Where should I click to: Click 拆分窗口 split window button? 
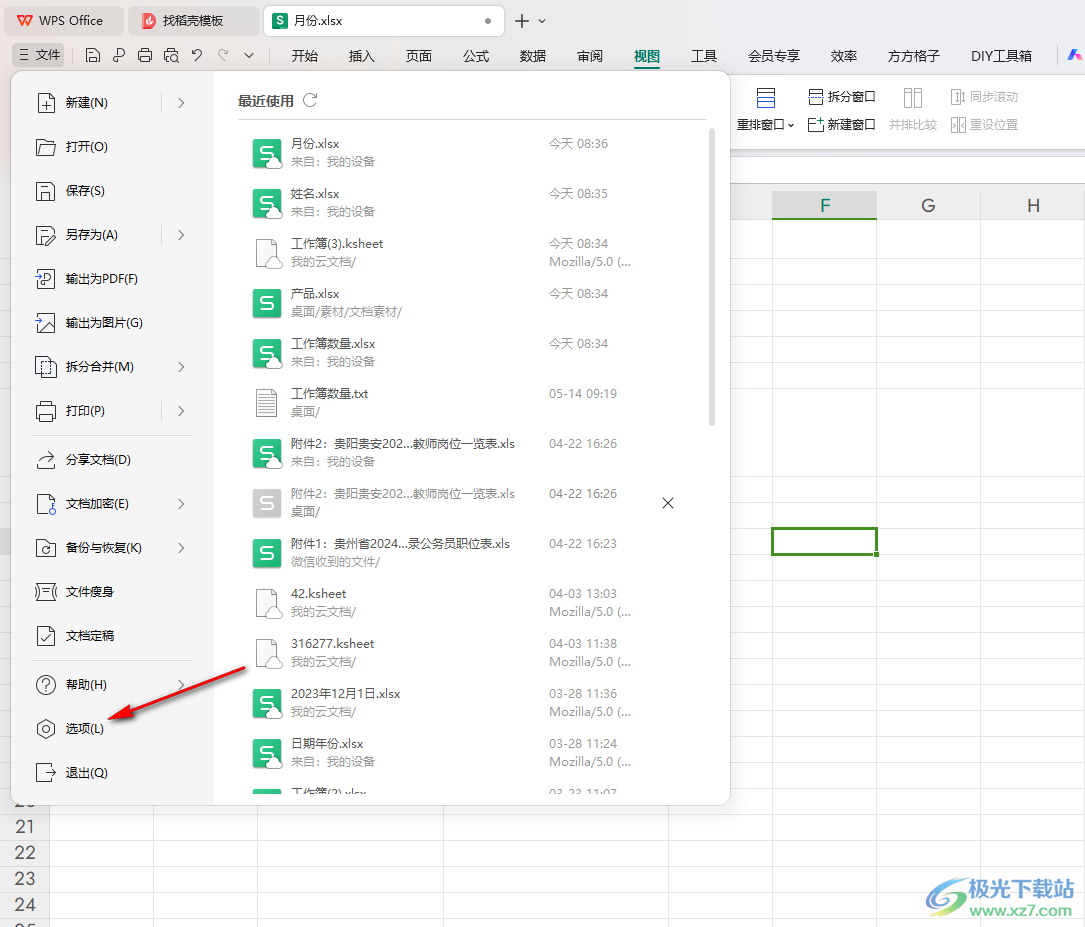(x=841, y=97)
